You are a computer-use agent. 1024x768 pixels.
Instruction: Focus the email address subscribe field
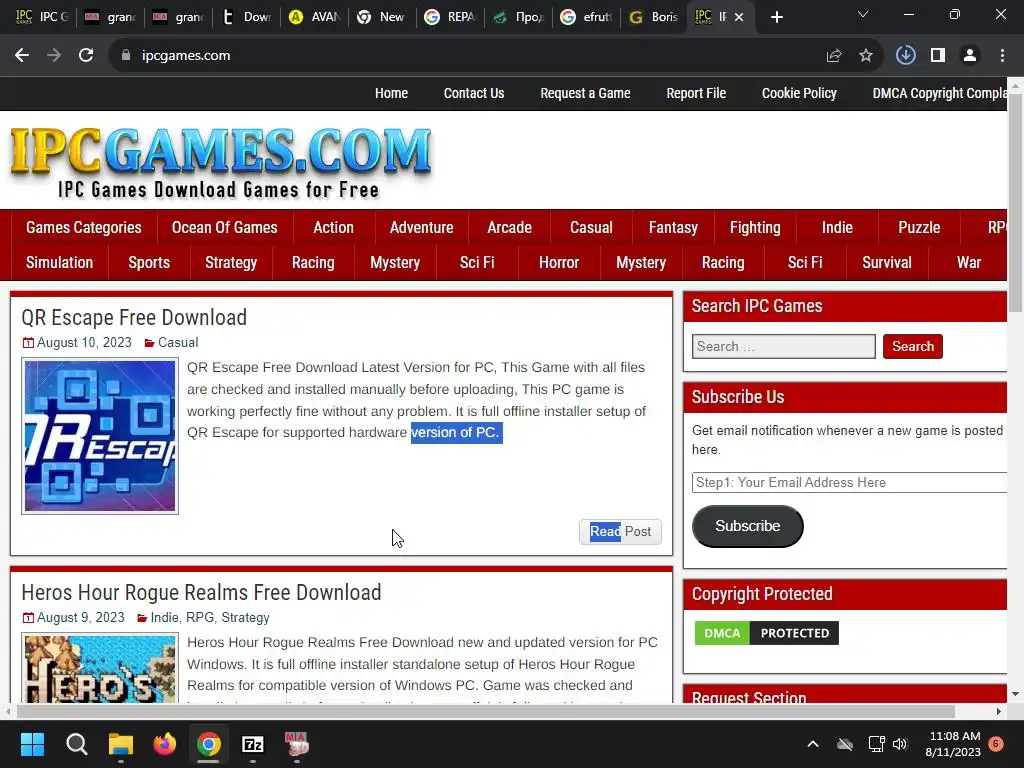(849, 482)
